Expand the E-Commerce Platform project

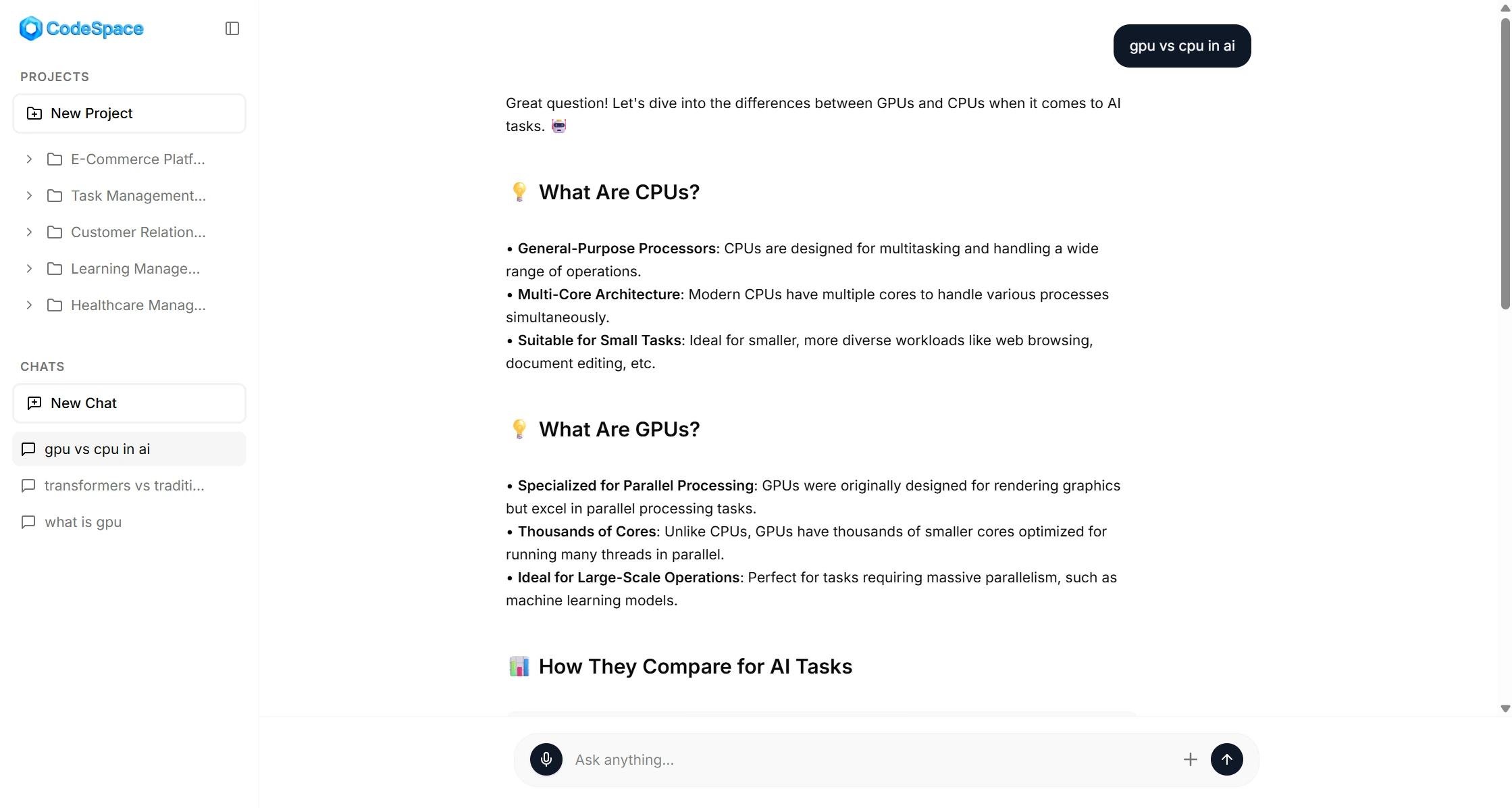(29, 159)
